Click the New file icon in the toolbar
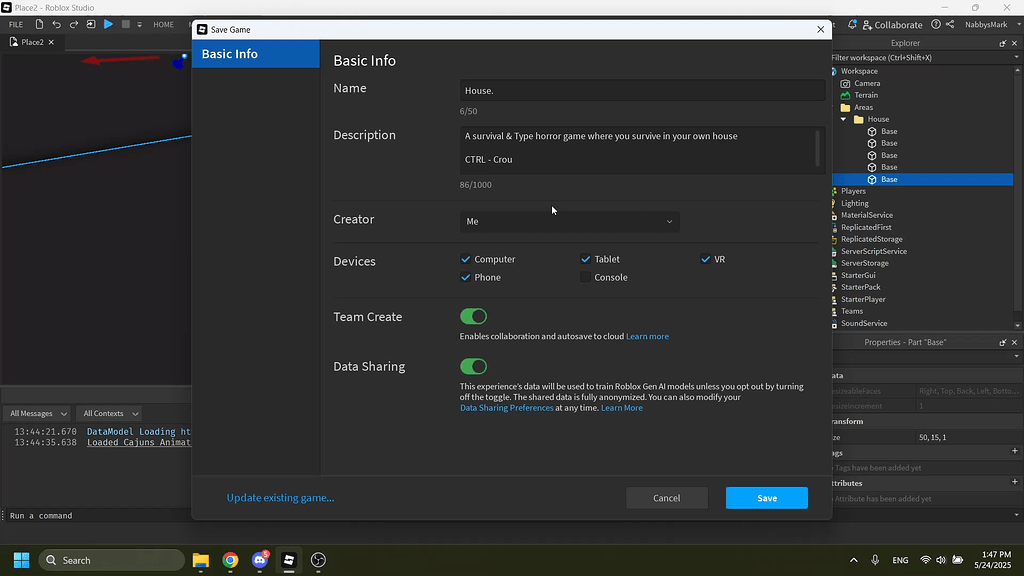1024x576 pixels. [39, 24]
